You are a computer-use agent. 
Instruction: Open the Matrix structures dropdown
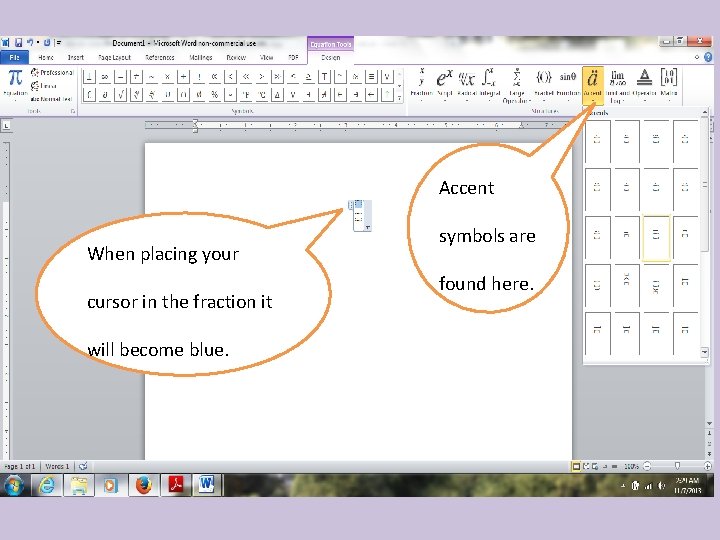coord(669,84)
